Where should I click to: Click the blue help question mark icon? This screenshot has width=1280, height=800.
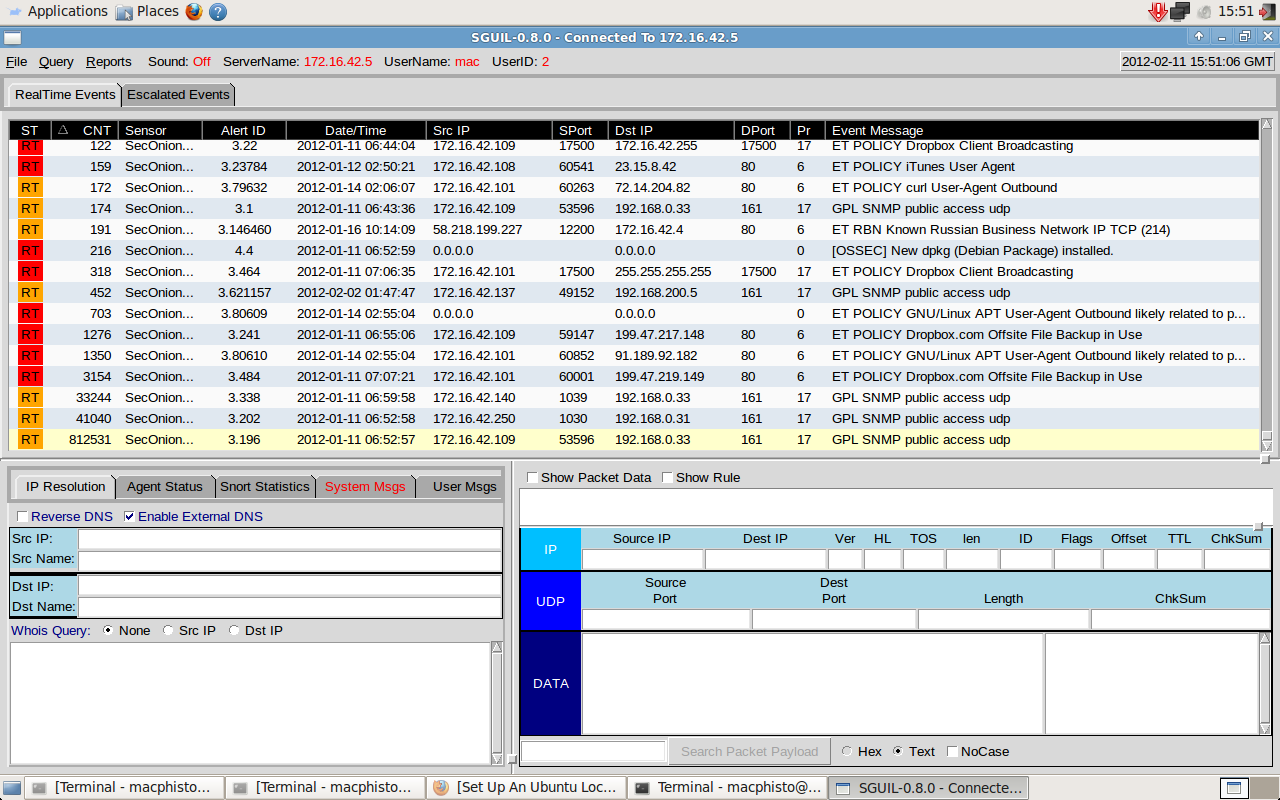tap(218, 12)
